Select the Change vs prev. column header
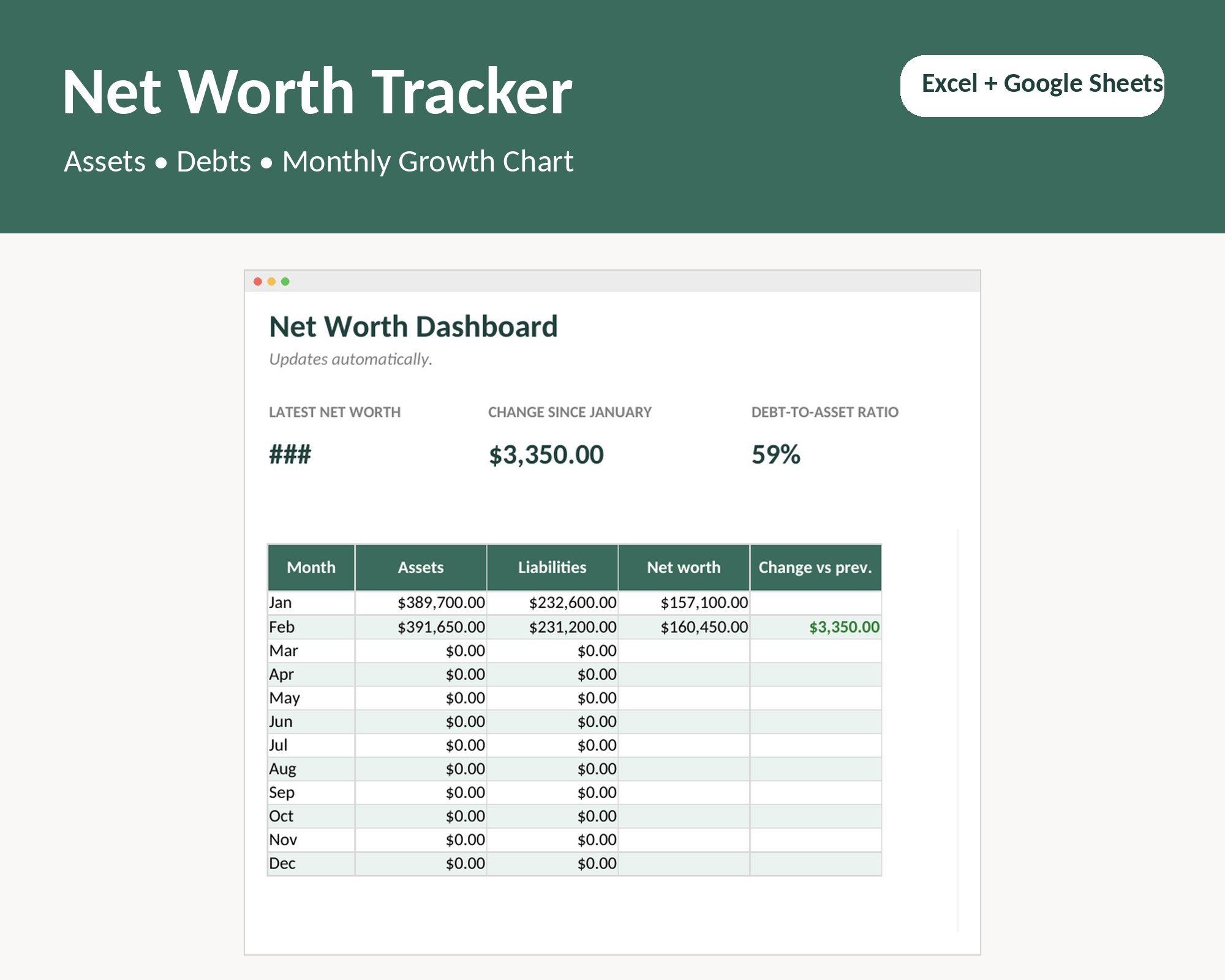Viewport: 1225px width, 980px height. tap(816, 567)
